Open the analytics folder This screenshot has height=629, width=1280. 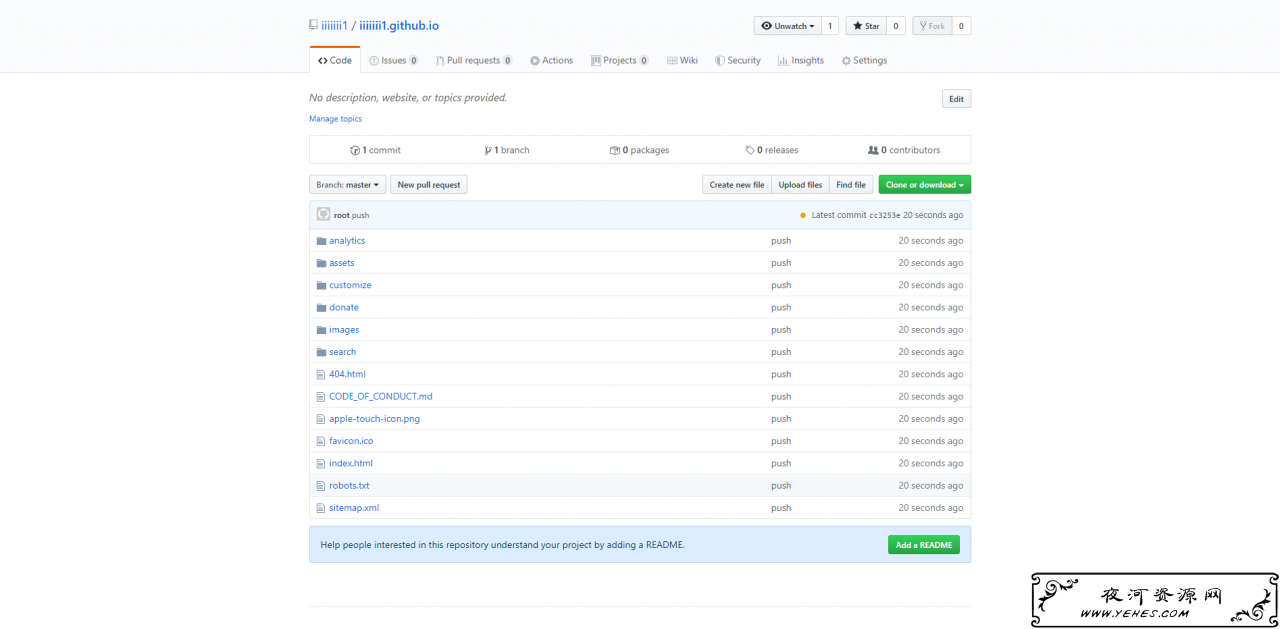coord(347,241)
